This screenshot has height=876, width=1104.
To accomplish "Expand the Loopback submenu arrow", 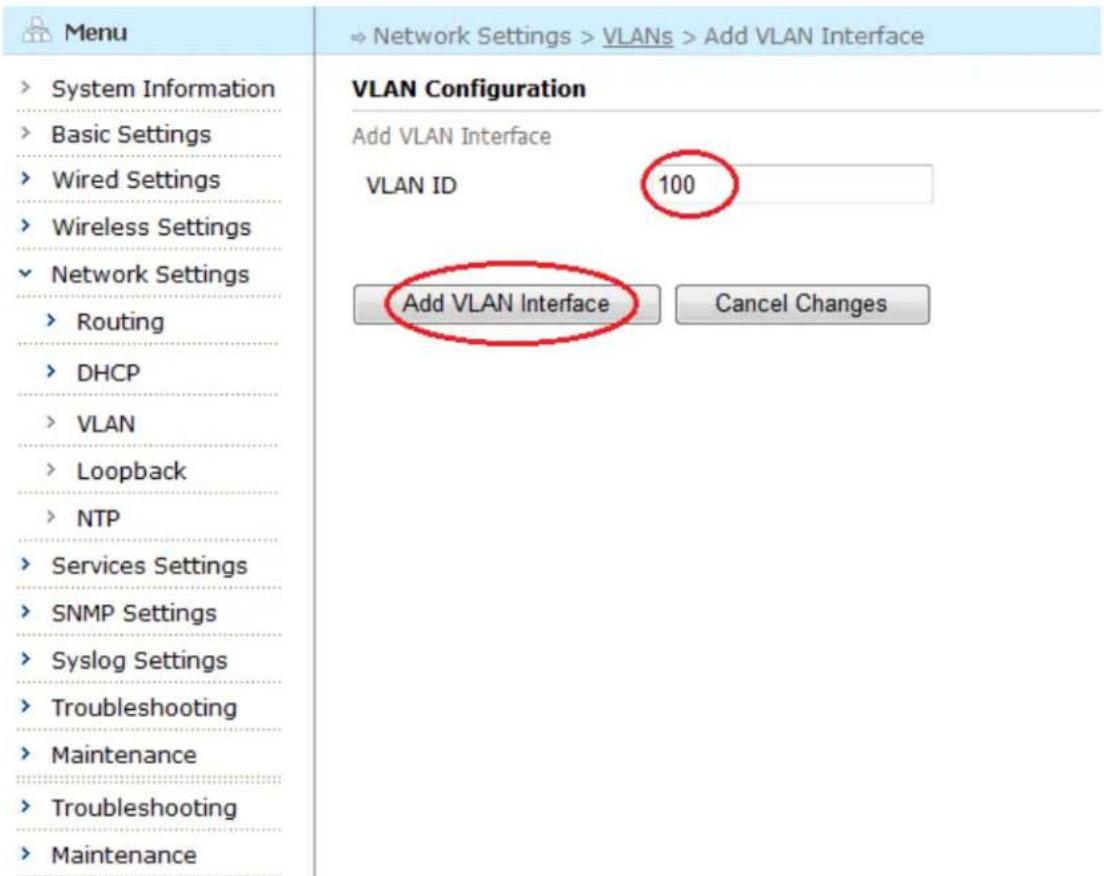I will click(51, 470).
